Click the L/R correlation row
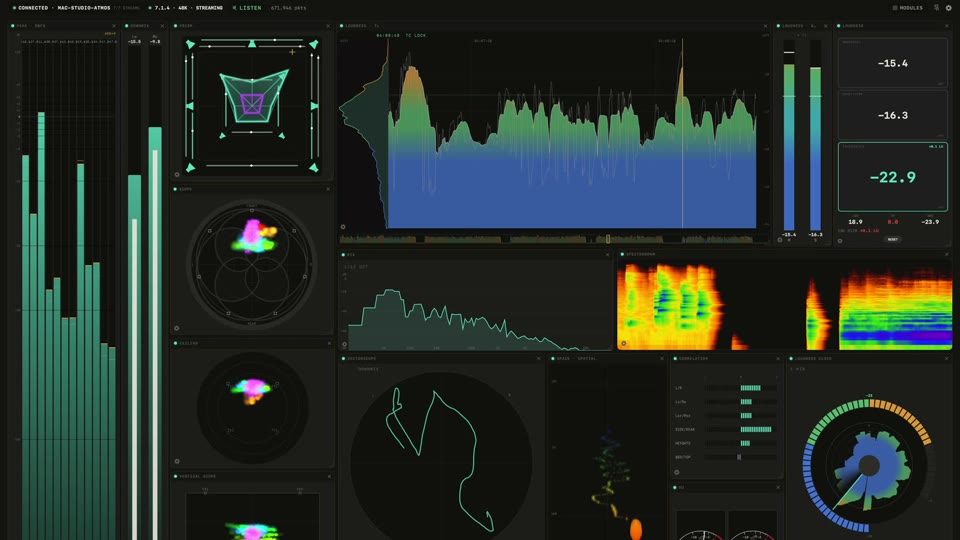Image resolution: width=960 pixels, height=540 pixels. (726, 388)
